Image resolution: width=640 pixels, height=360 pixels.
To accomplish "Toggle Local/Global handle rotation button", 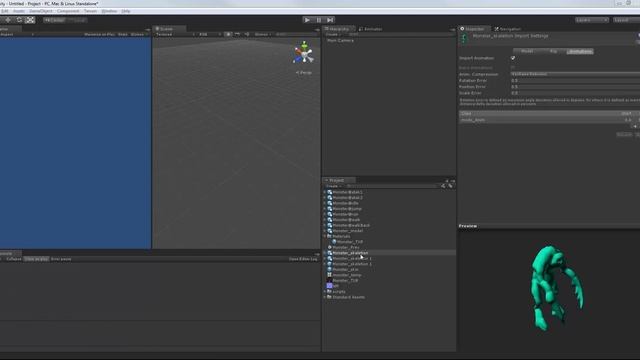I will pos(77,20).
